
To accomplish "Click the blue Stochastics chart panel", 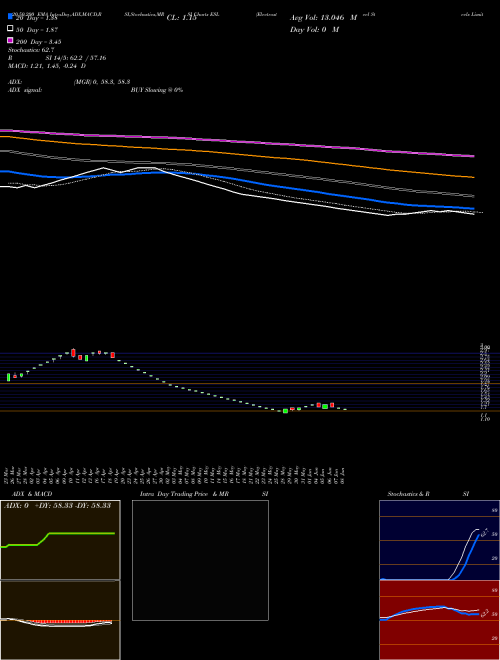I will [439, 540].
